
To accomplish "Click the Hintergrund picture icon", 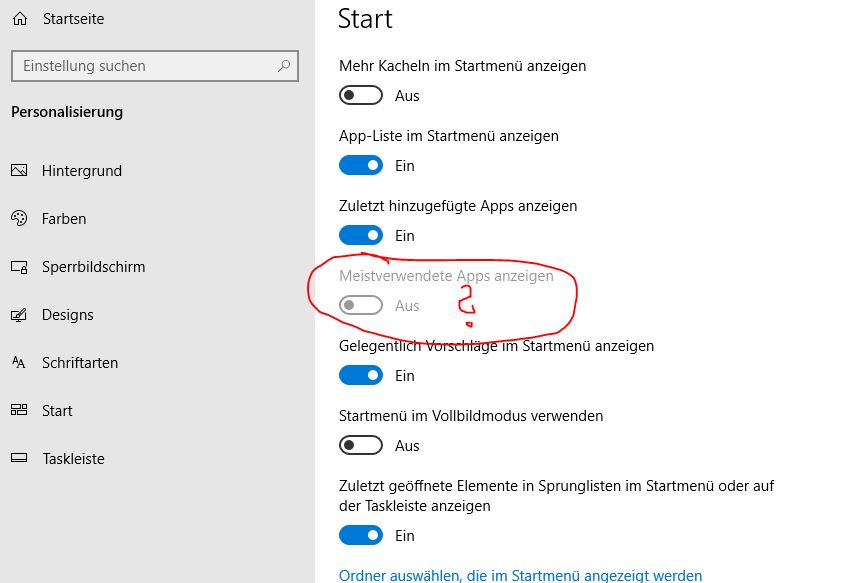I will 19,171.
